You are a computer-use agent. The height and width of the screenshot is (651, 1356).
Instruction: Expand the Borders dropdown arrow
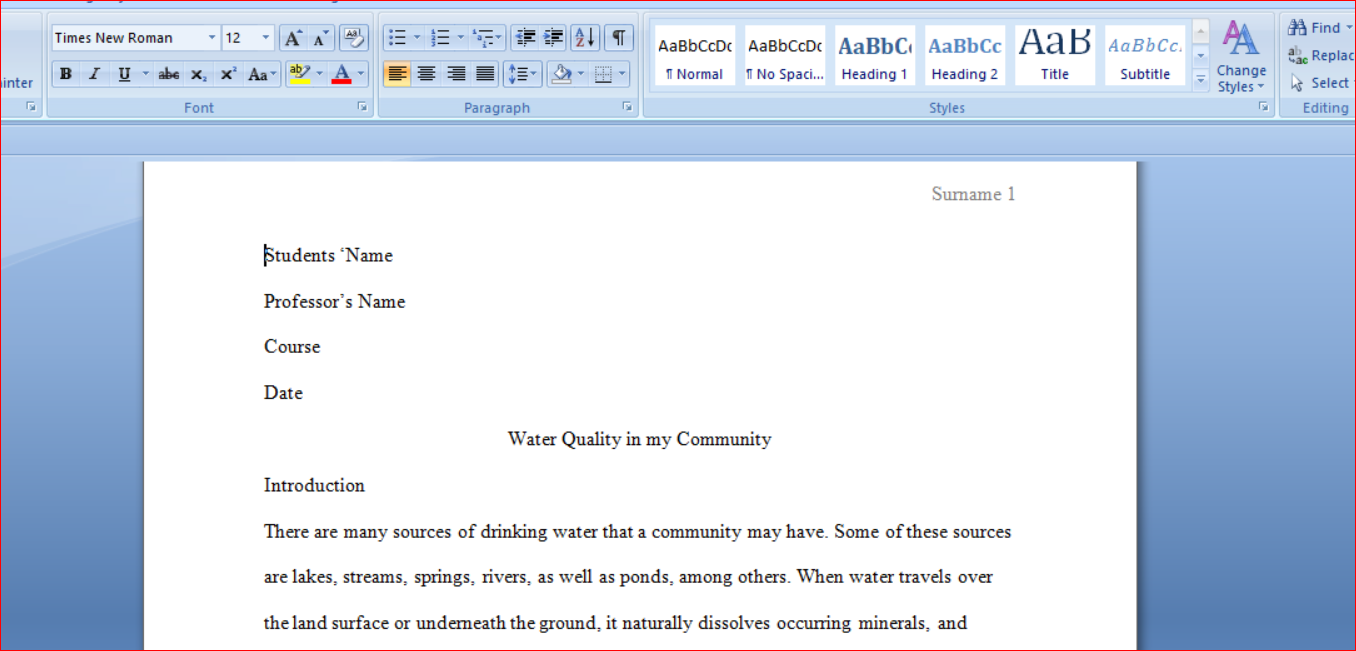tap(623, 74)
